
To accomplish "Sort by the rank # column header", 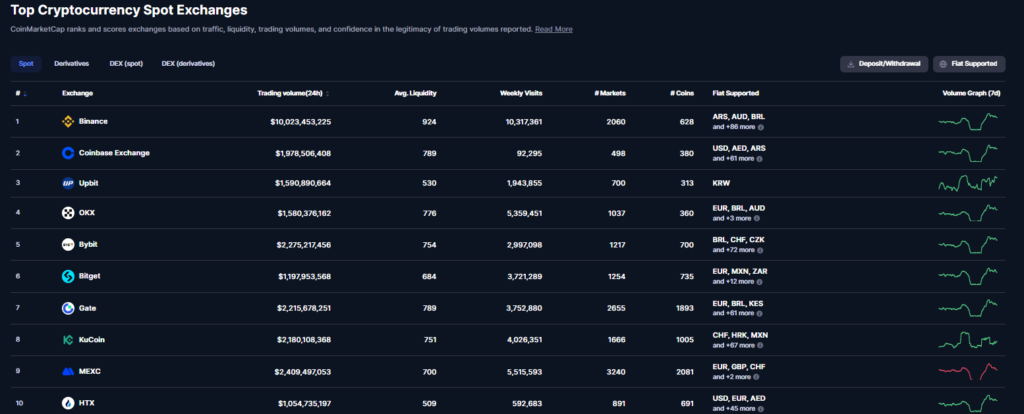I will coord(20,93).
